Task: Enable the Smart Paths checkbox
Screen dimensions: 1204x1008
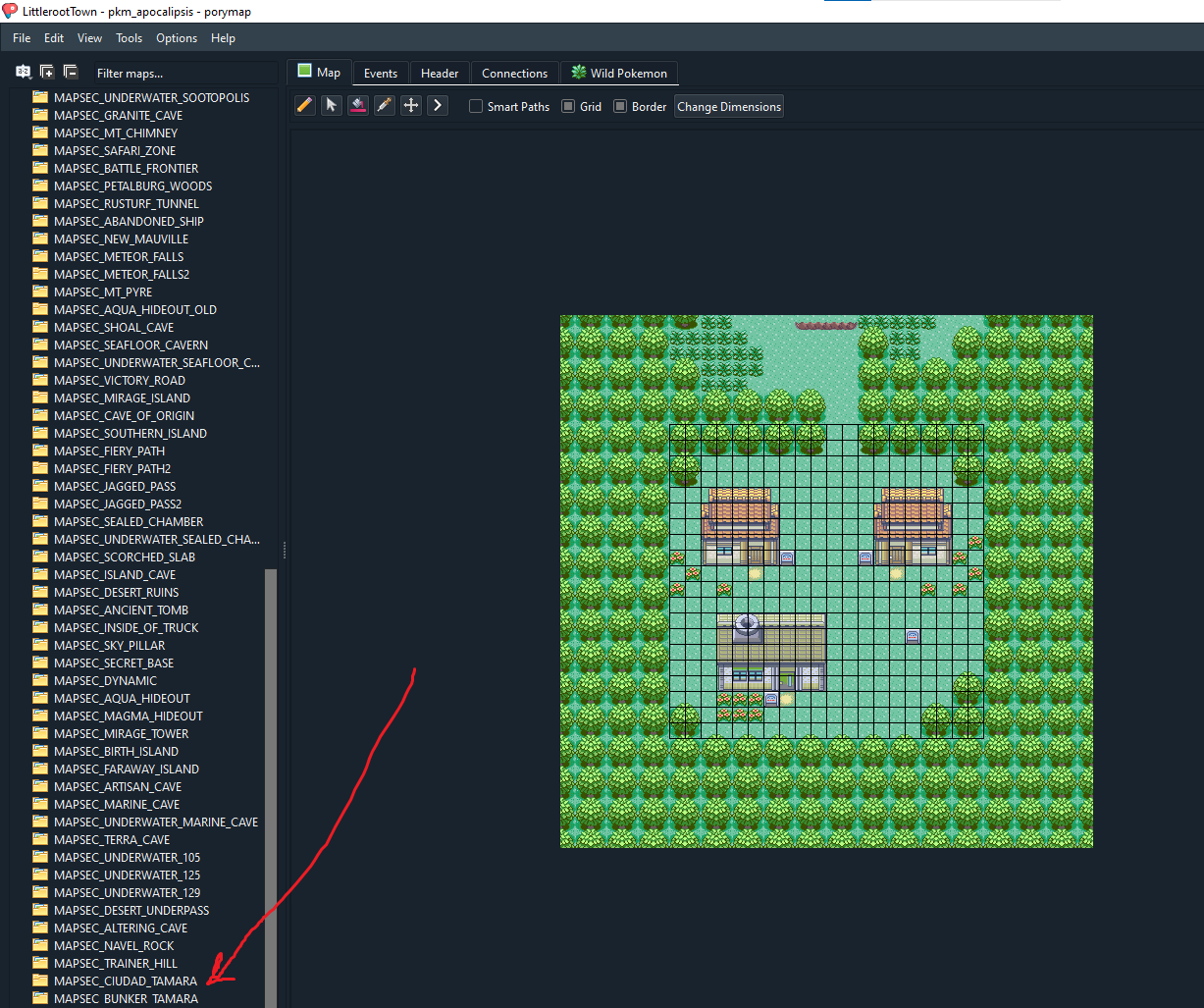Action: [476, 106]
